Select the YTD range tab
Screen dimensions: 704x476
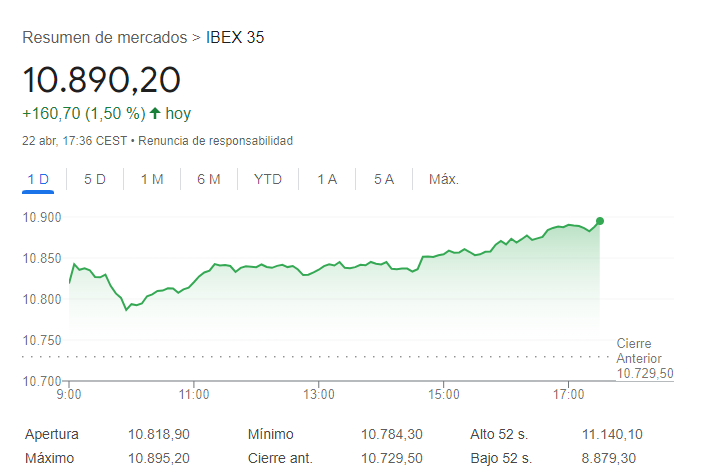268,179
